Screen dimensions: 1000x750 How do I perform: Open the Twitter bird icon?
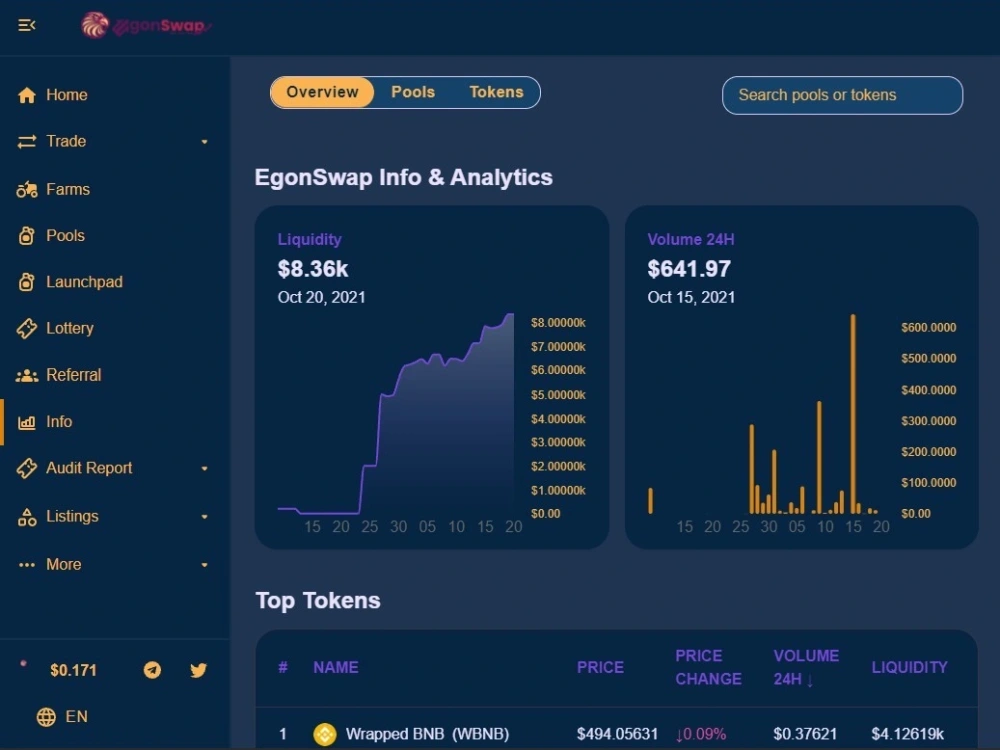198,670
